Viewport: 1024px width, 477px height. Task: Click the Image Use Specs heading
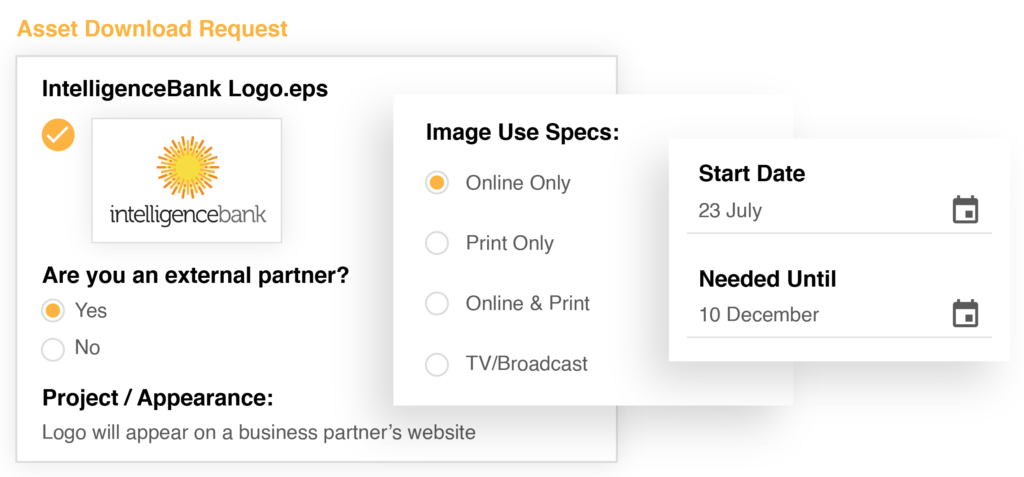pyautogui.click(x=522, y=133)
